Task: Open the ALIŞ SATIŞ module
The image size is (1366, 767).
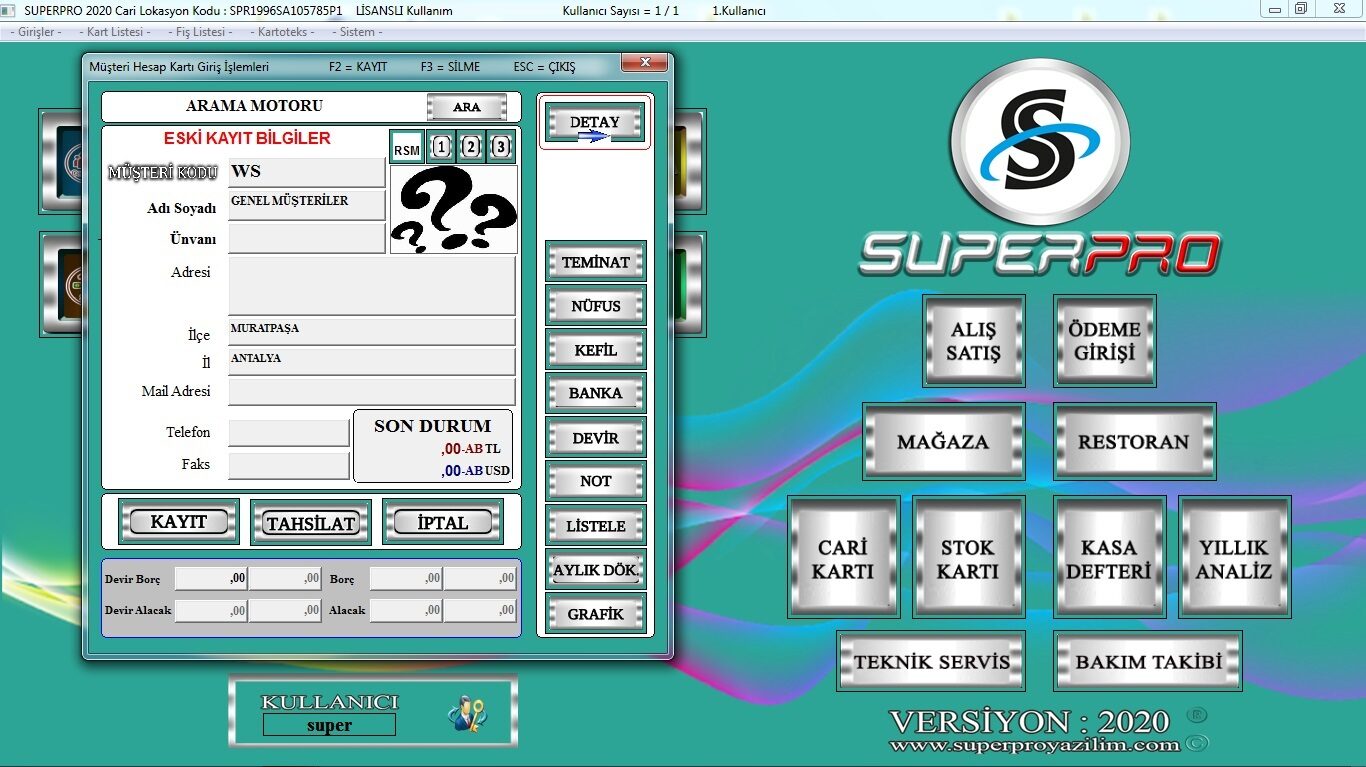Action: tap(974, 341)
